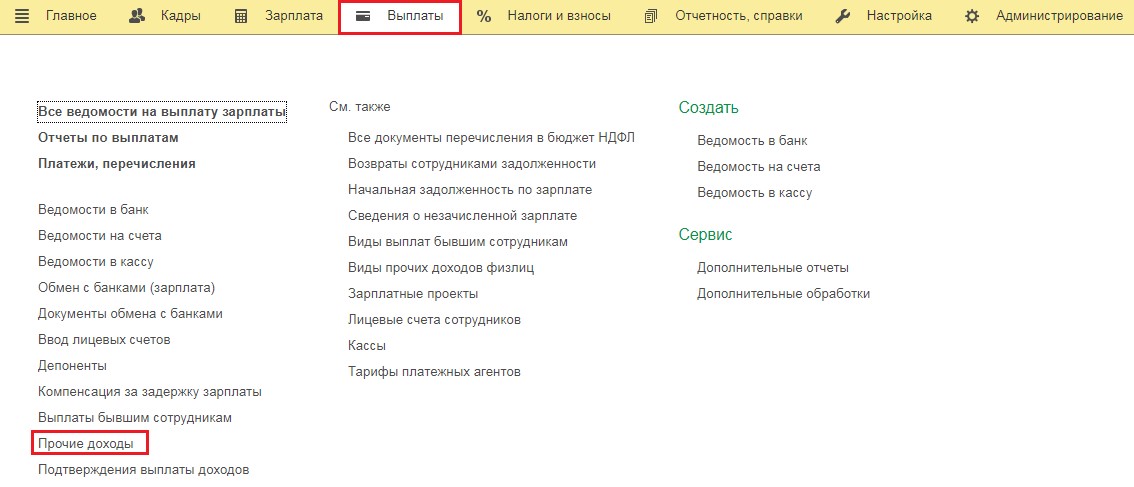Open Дополнительные отчеты under Сервис

773,268
